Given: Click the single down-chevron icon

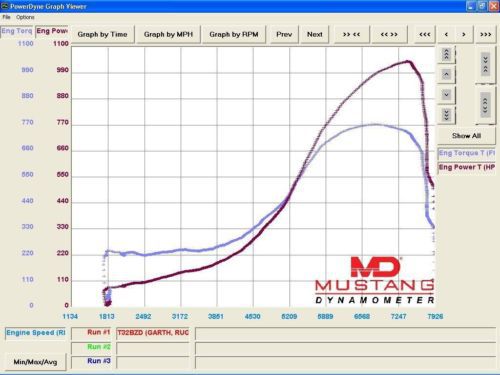Looking at the screenshot, I should click(446, 95).
